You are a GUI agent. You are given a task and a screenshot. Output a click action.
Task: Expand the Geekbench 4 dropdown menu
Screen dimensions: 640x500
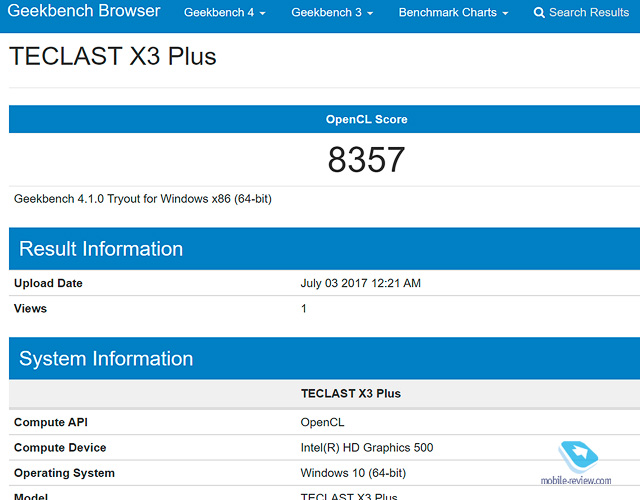(x=224, y=13)
